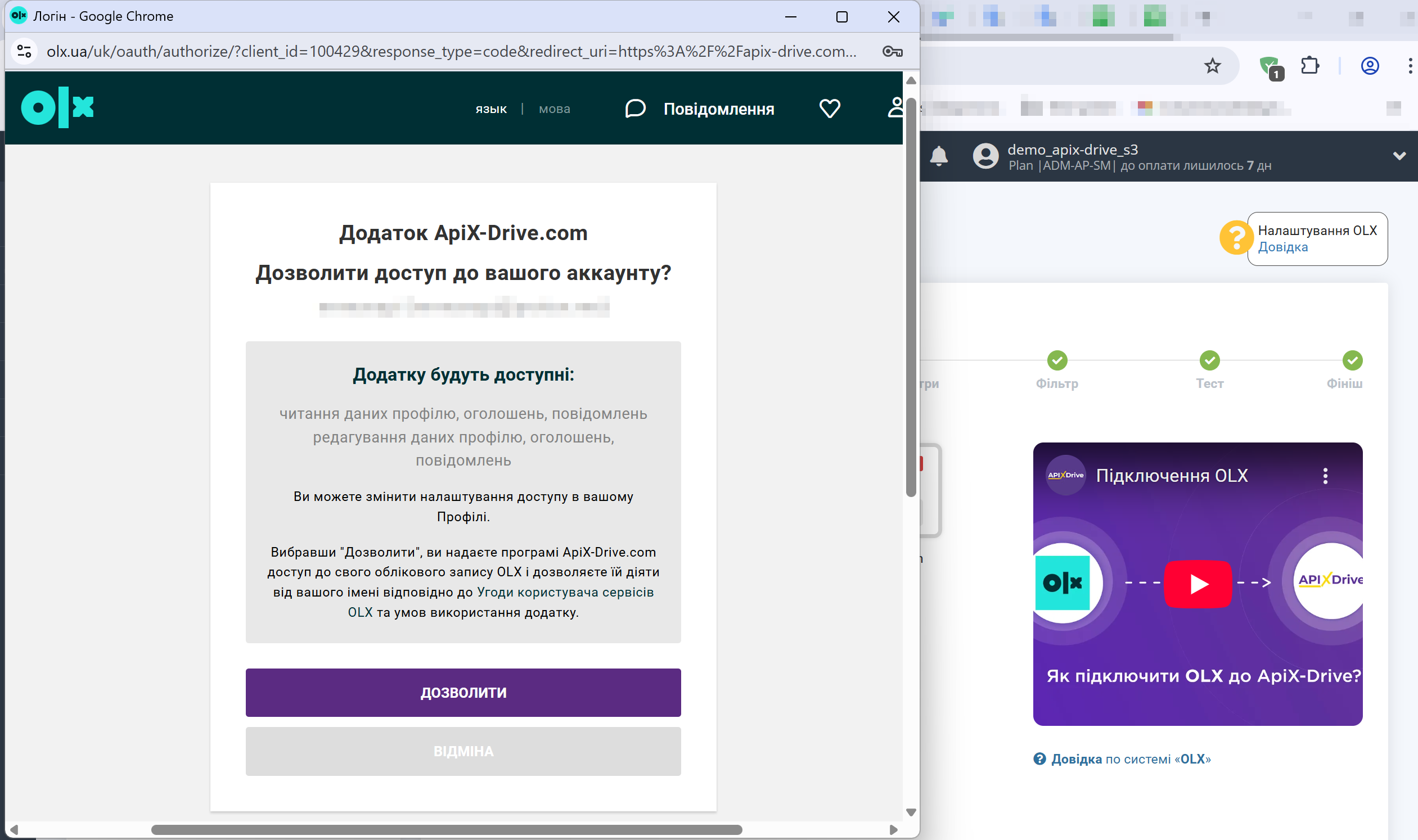
Task: Click the scroll right arrow in popup
Action: pyautogui.click(x=893, y=830)
